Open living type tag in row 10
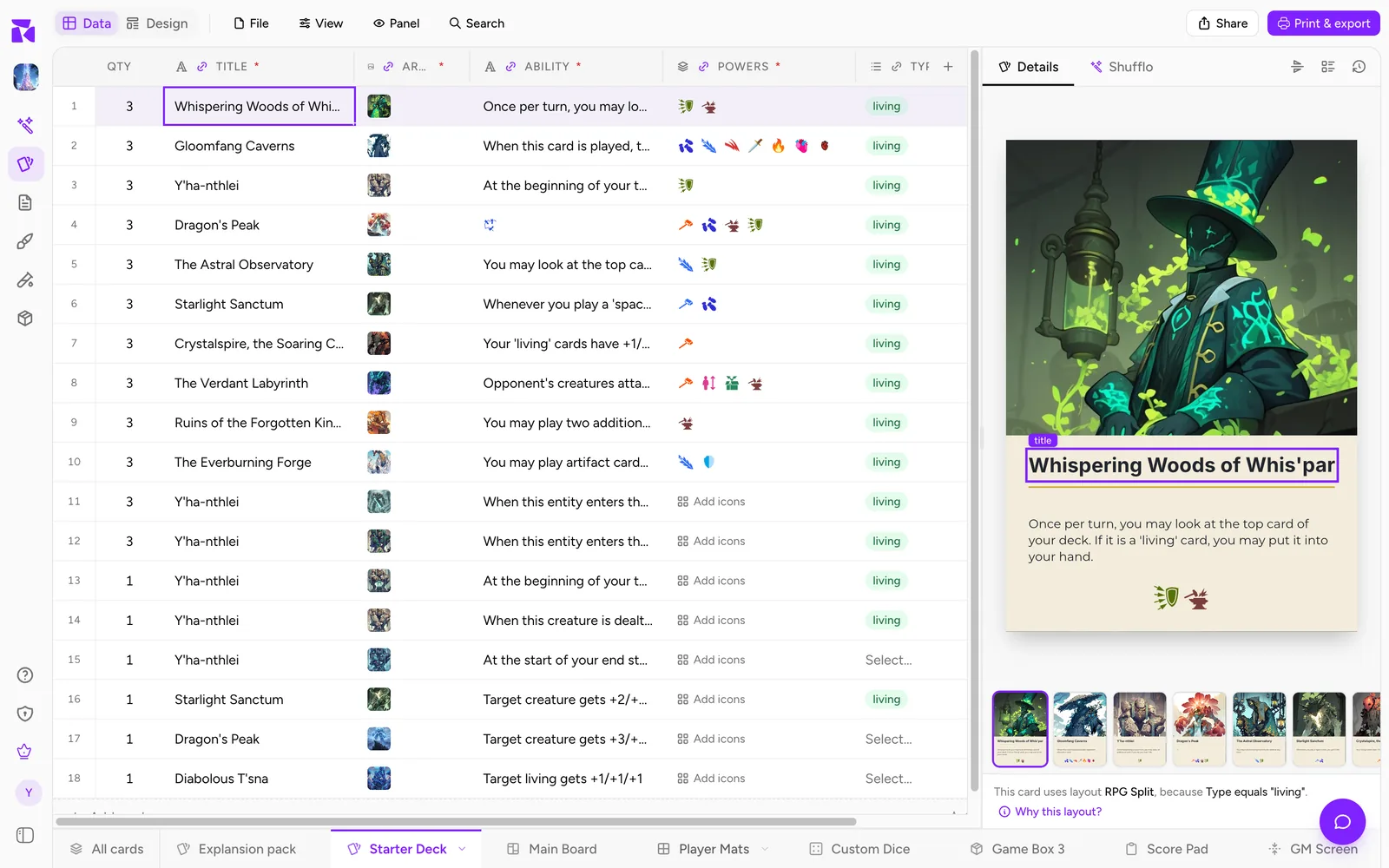 tap(886, 462)
